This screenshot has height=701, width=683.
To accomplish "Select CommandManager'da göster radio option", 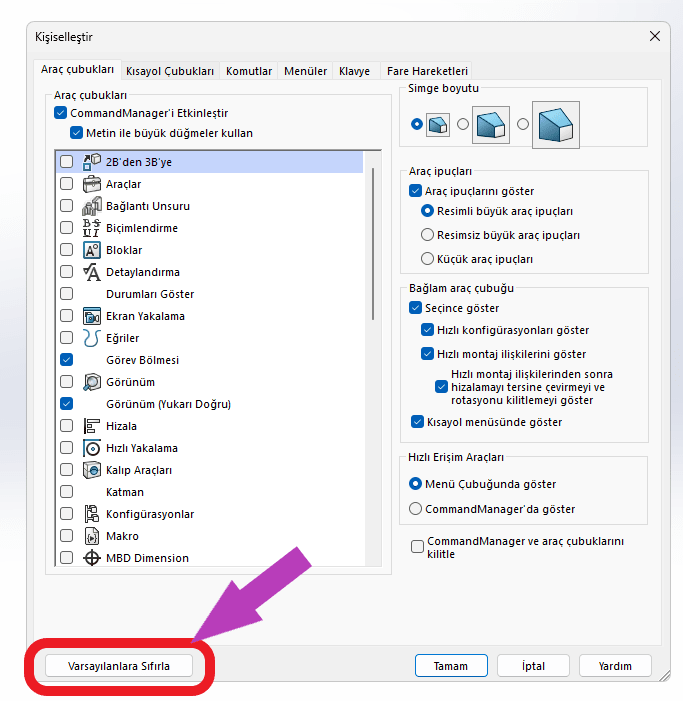I will pyautogui.click(x=416, y=509).
